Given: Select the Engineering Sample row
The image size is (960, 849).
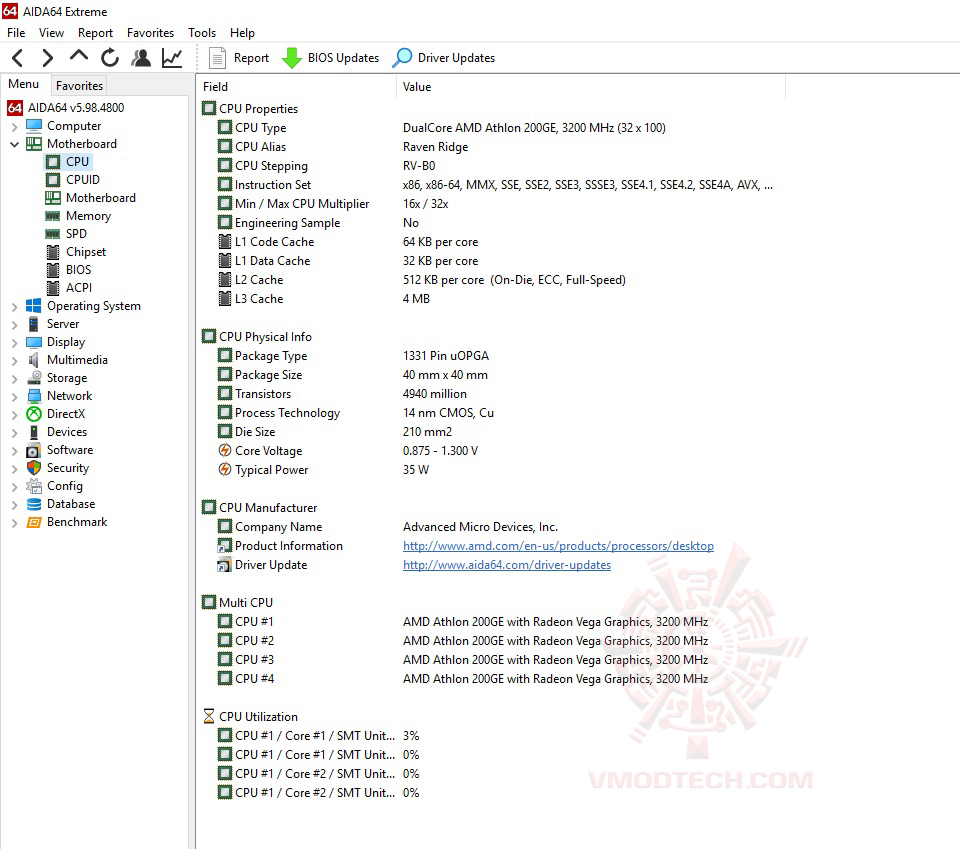Looking at the screenshot, I should click(x=318, y=223).
